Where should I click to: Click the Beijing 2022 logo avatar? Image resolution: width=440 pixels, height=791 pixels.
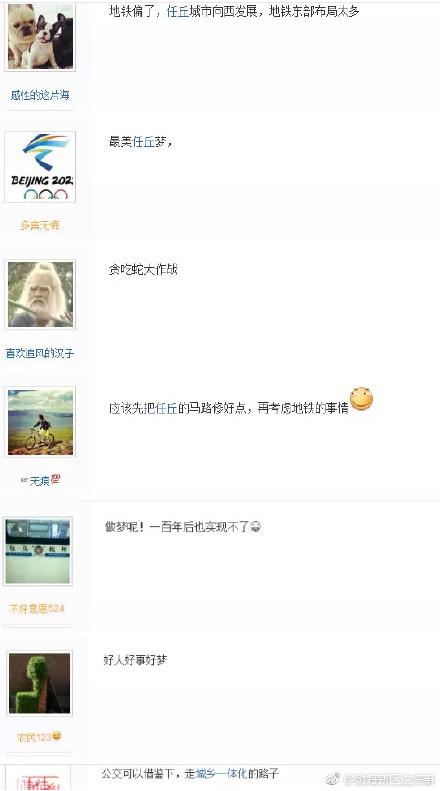pyautogui.click(x=40, y=167)
